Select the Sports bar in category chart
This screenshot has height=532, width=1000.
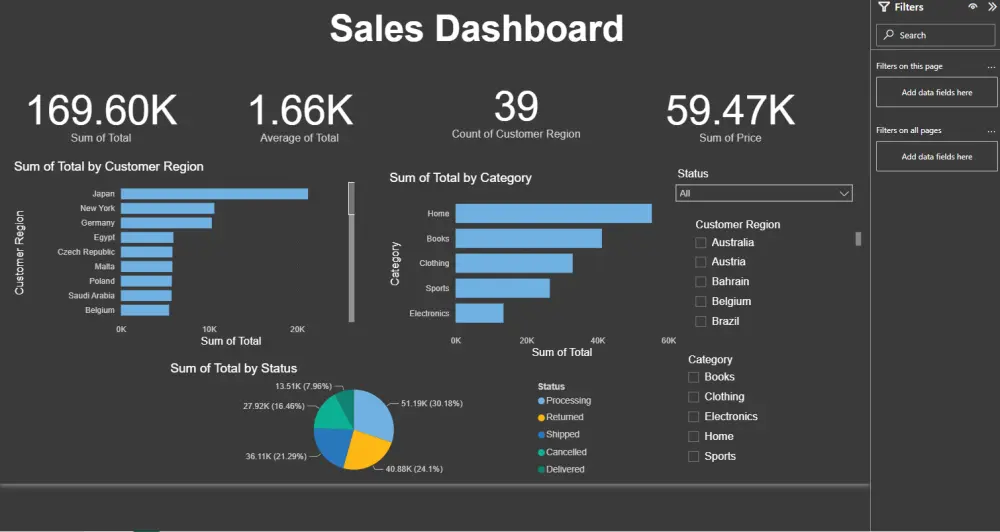[503, 288]
